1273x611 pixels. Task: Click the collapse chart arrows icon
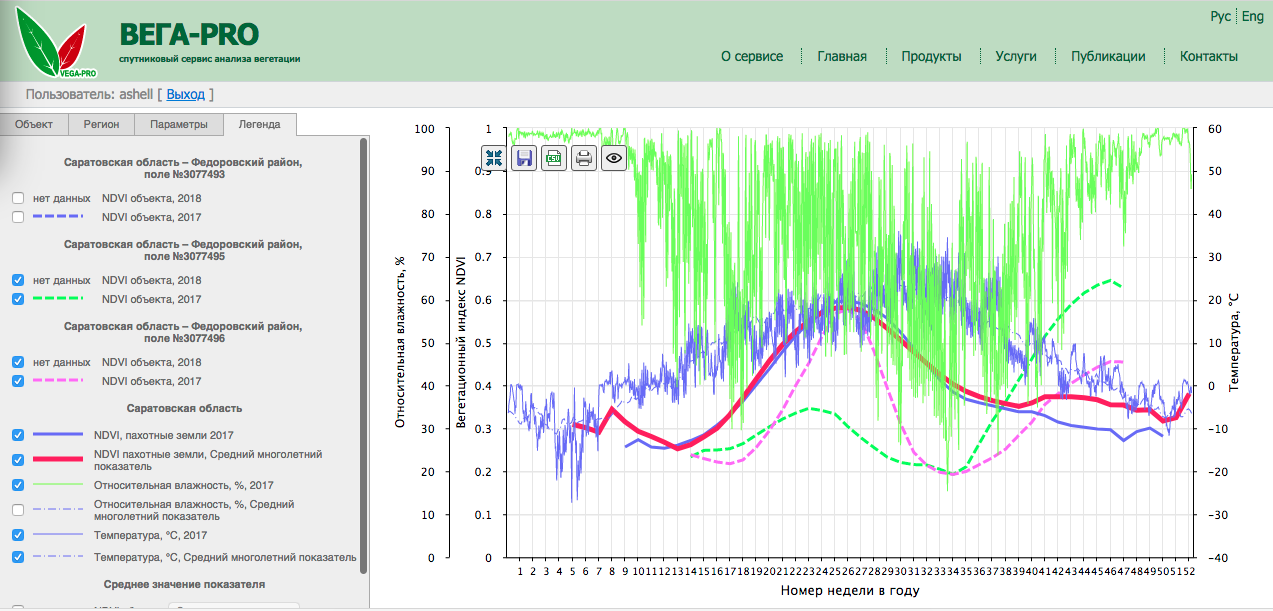(494, 158)
